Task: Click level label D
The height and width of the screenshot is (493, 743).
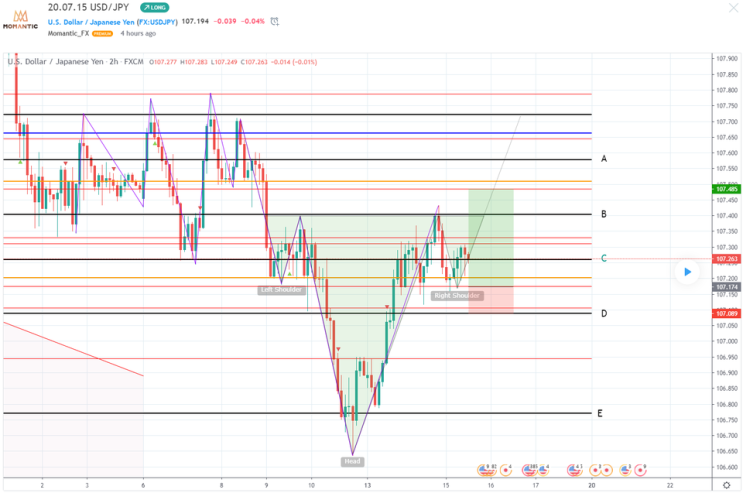Action: (x=604, y=313)
